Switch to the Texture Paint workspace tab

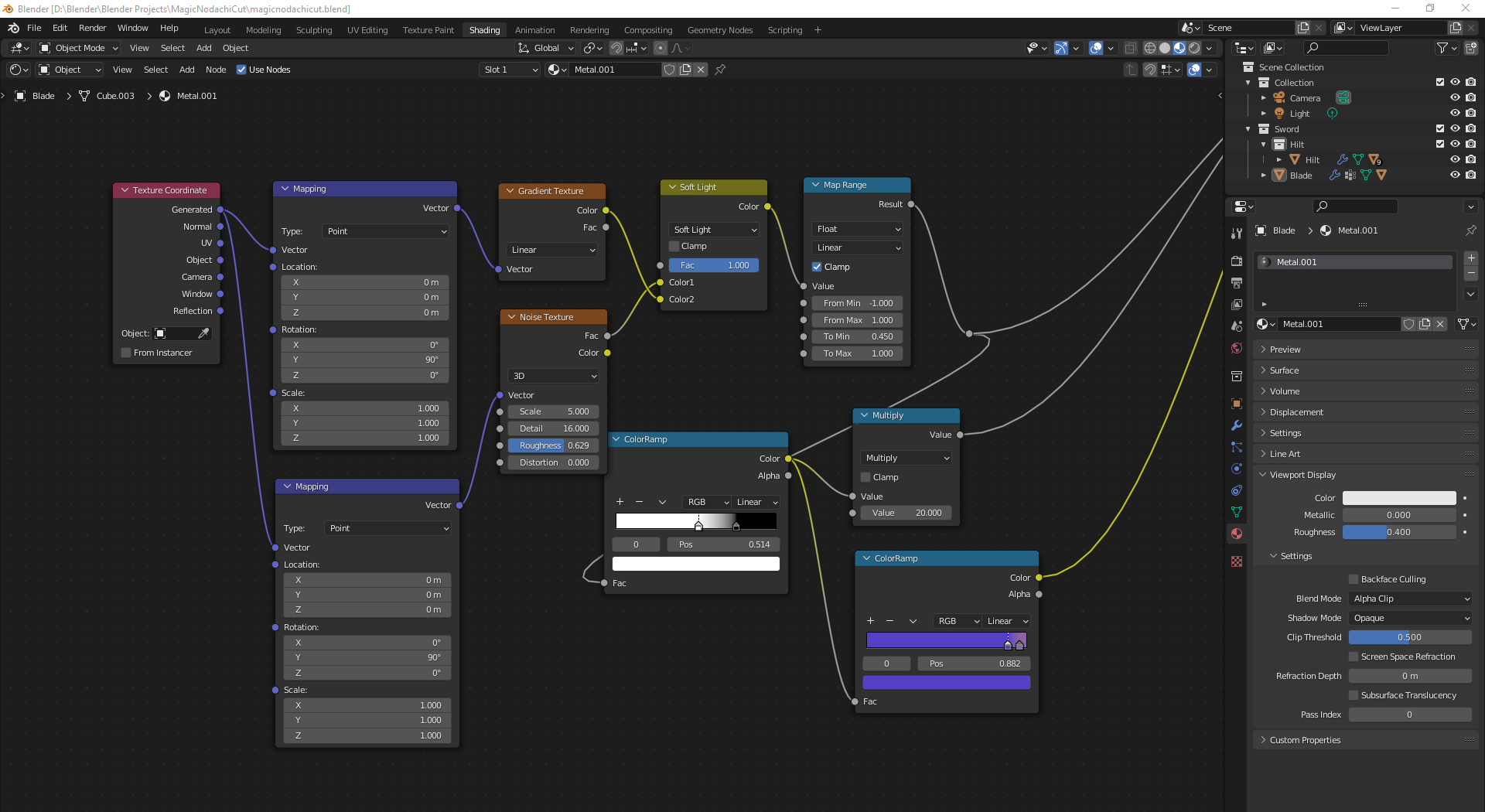coord(428,30)
